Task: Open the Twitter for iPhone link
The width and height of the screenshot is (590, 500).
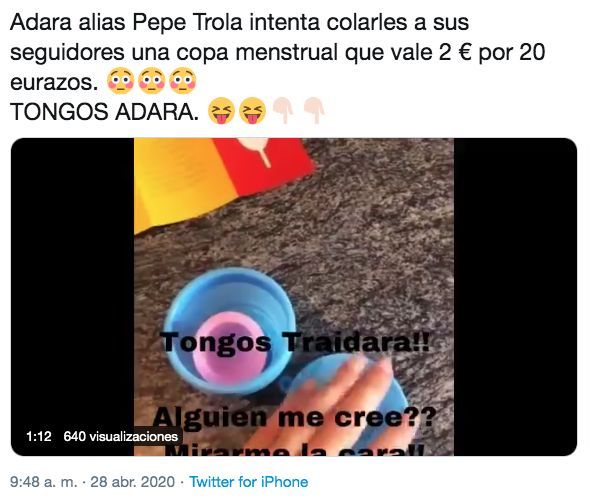Action: tap(248, 482)
